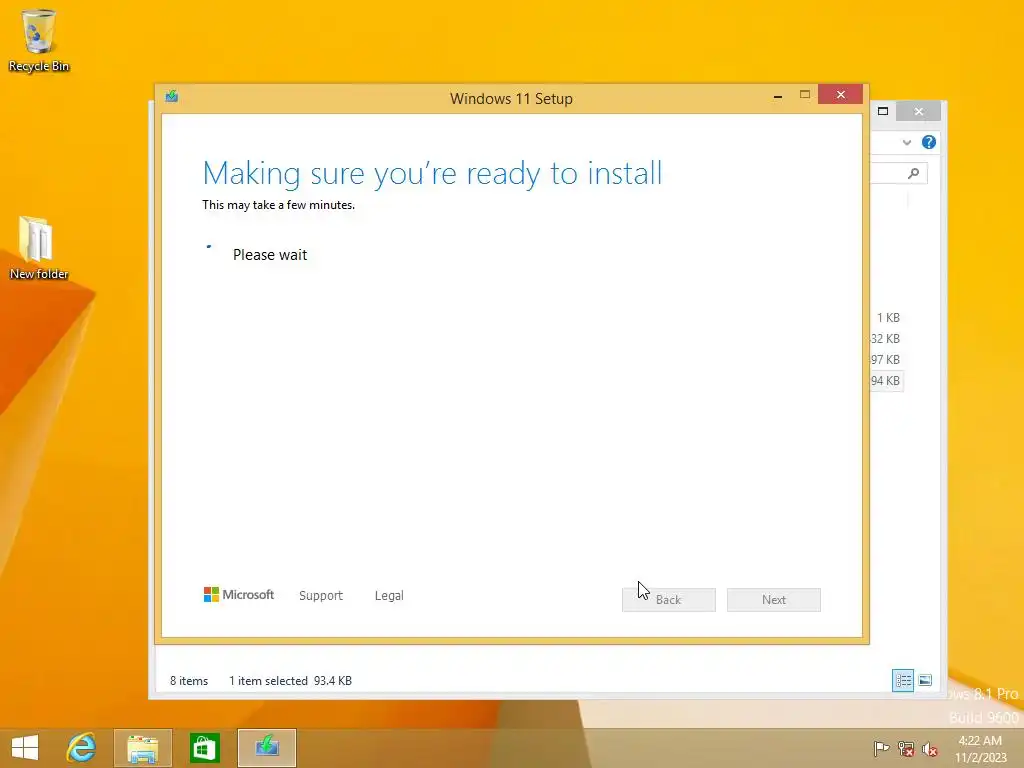Minimize the Windows 11 Setup window

[778, 96]
